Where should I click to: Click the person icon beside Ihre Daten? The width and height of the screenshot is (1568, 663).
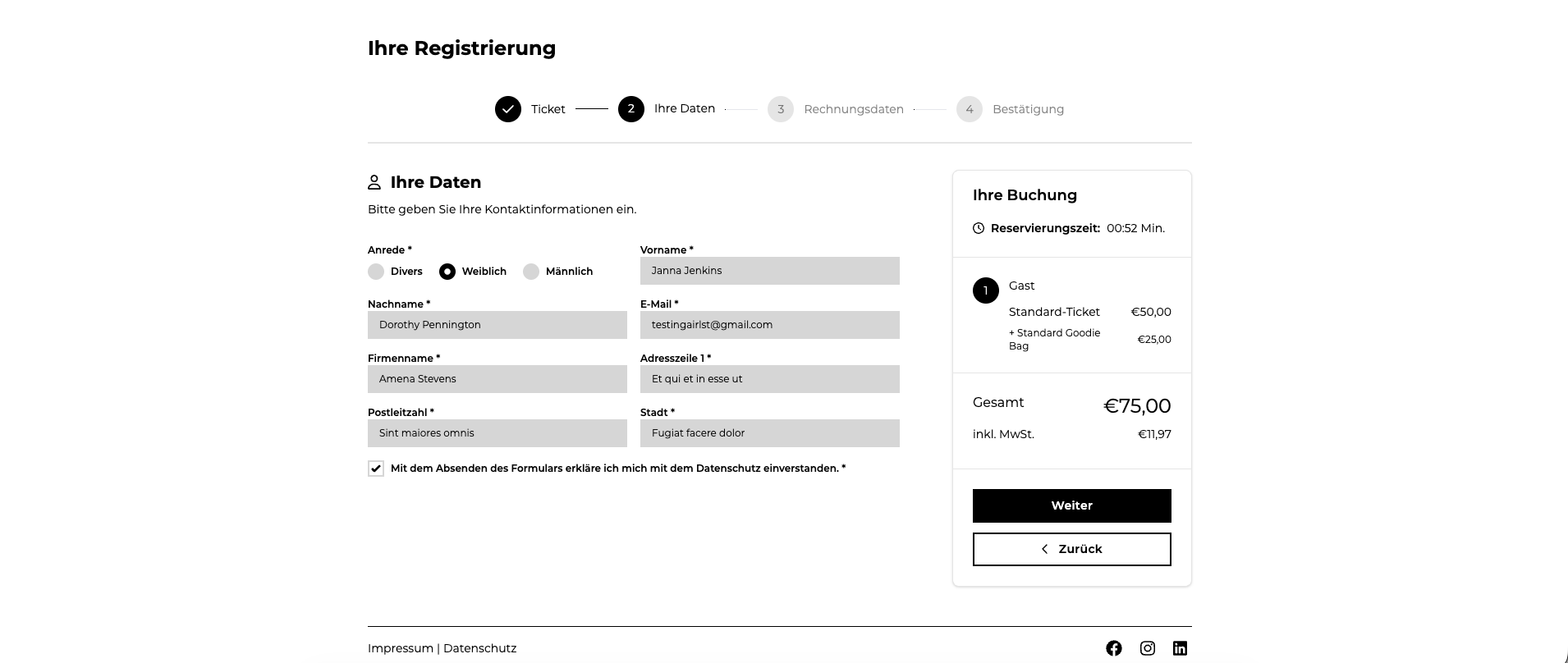click(374, 182)
